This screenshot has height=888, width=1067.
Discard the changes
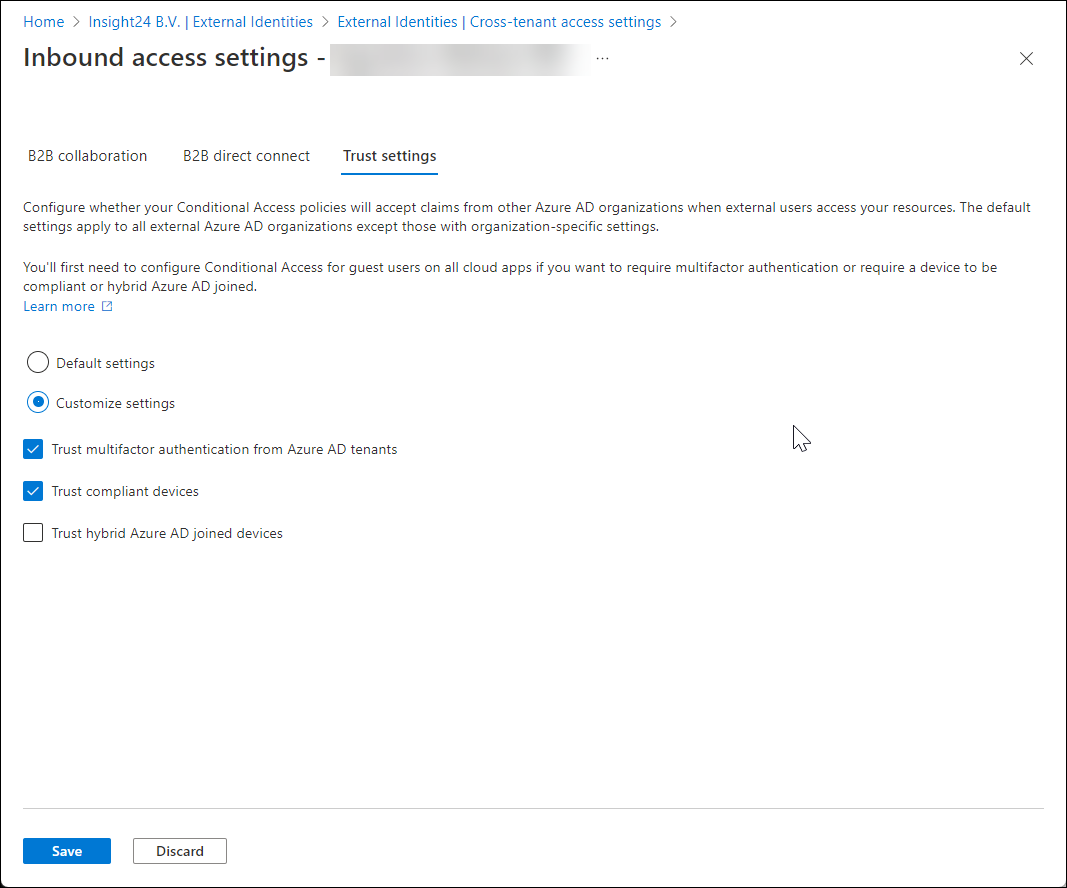coord(180,851)
